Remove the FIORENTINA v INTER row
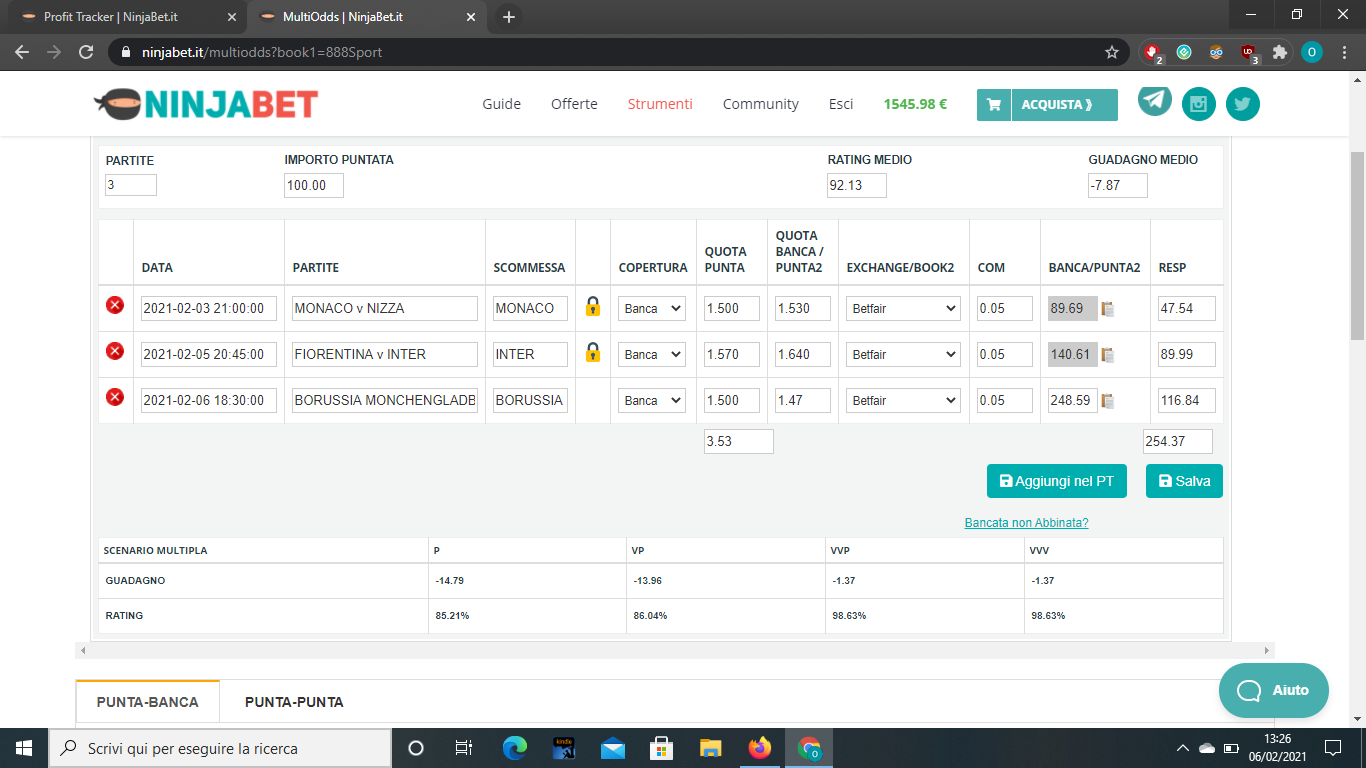 (115, 351)
